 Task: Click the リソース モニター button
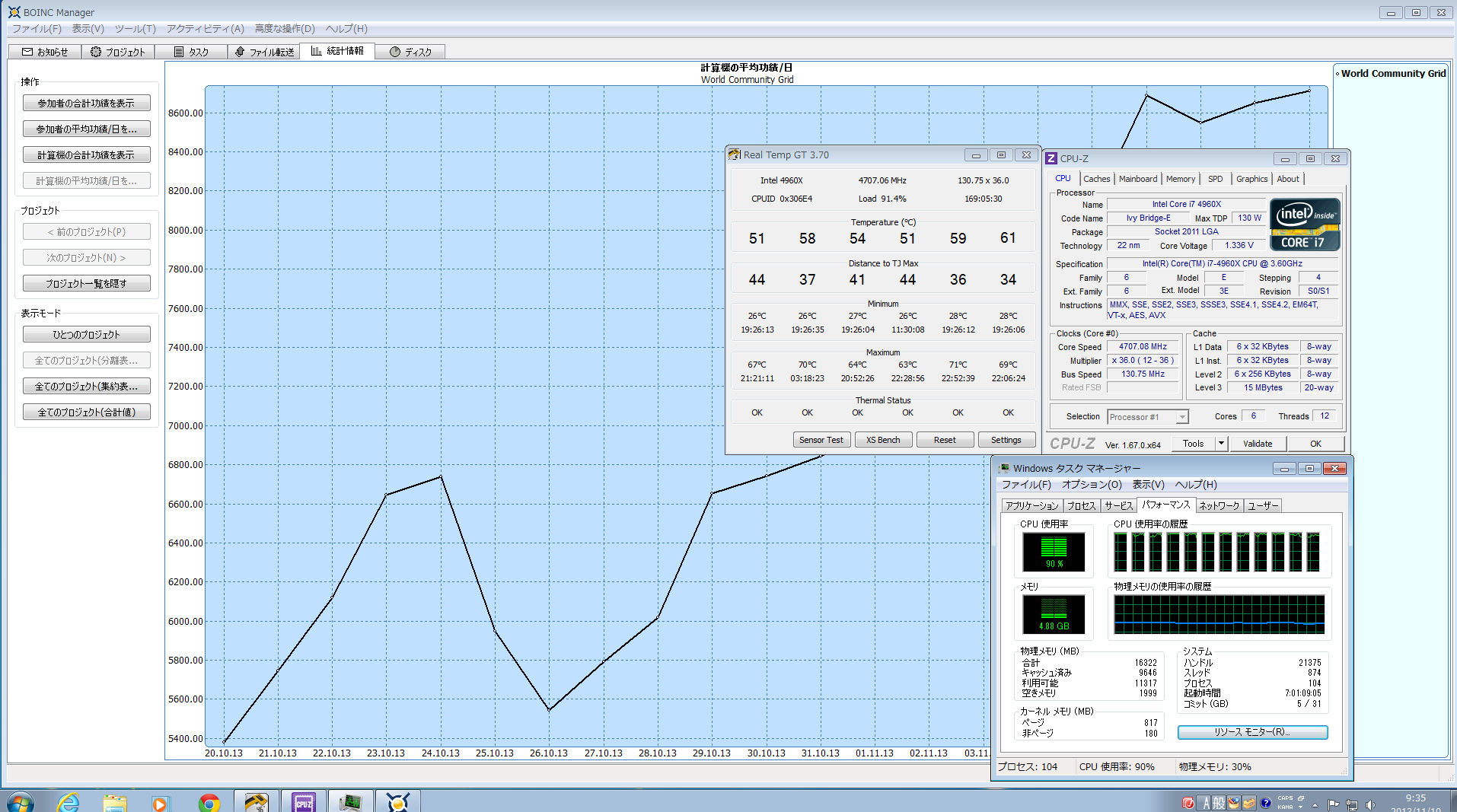point(1251,732)
